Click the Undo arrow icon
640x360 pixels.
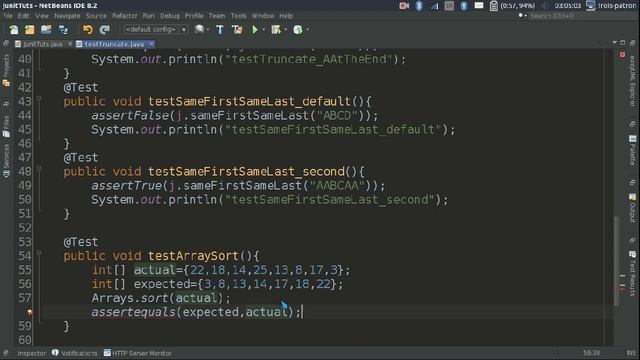[x=88, y=29]
